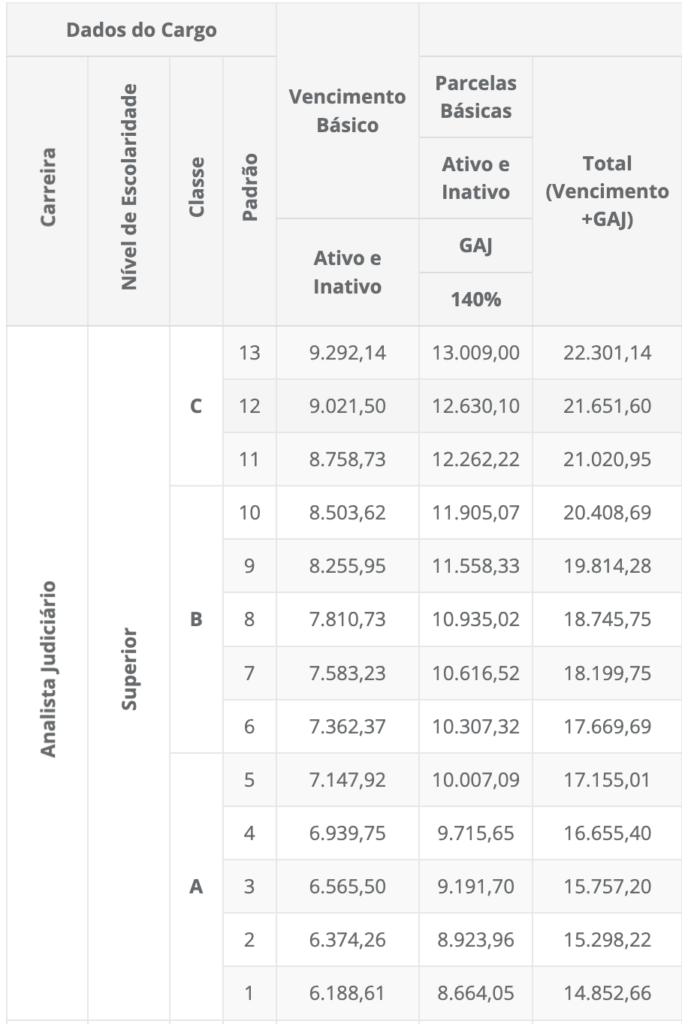Click the GAJ value 10.935,02
The width and height of the screenshot is (682, 1024).
(475, 619)
